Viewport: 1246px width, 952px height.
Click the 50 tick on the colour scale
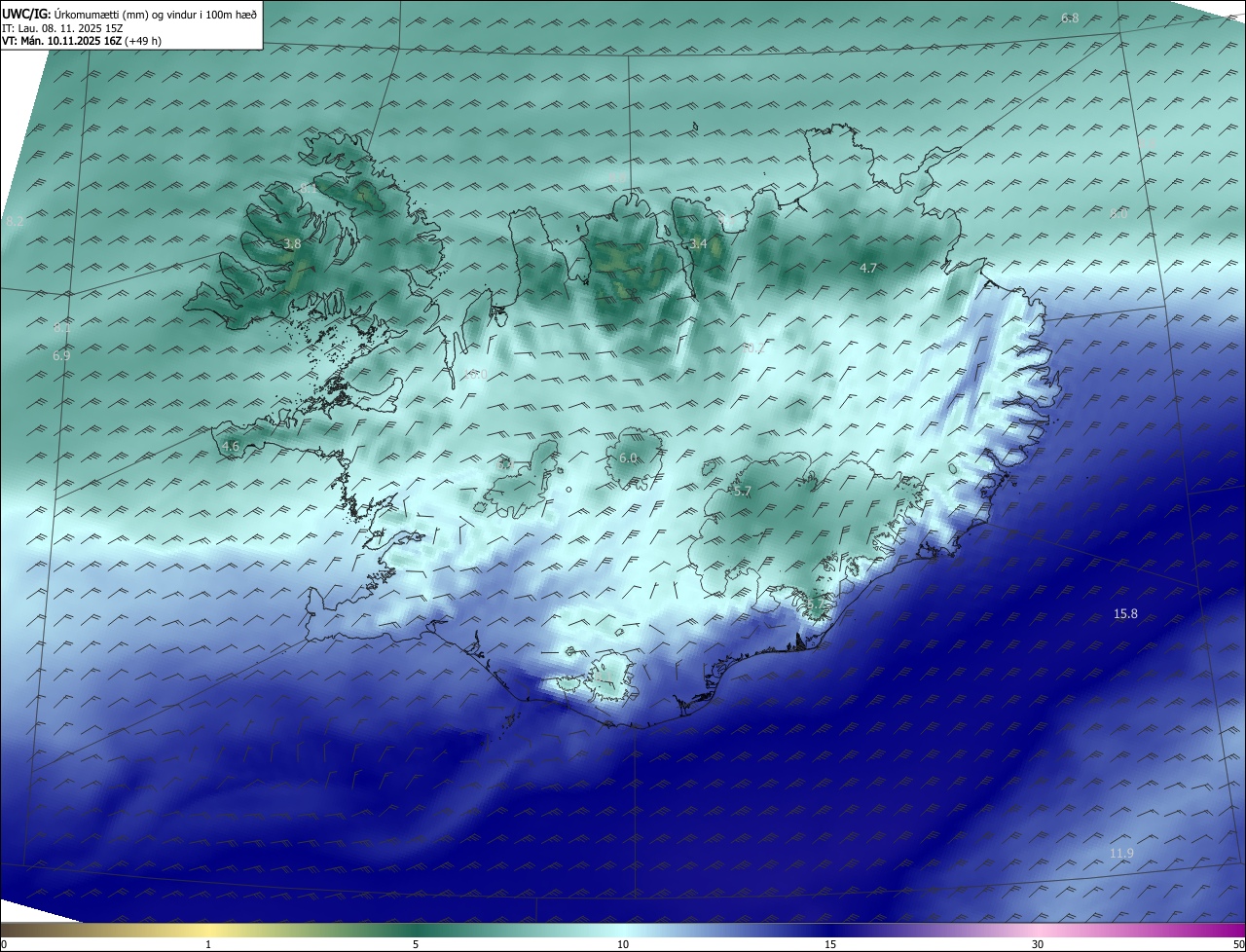pos(1238,944)
